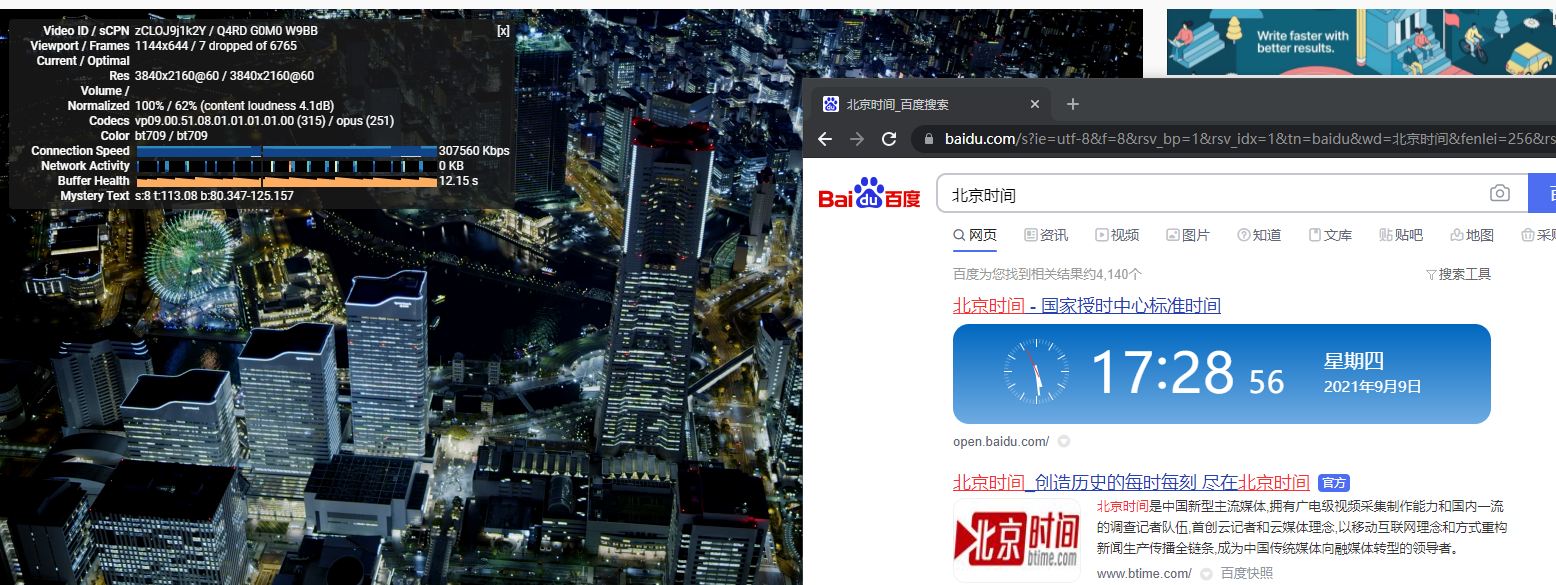Close the stats for nerds overlay

click(503, 31)
